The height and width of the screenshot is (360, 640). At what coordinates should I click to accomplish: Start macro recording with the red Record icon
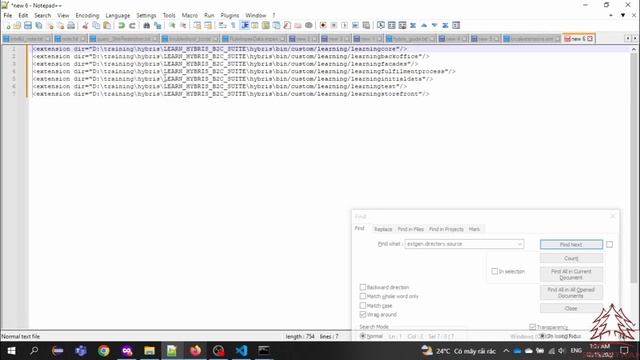(323, 26)
